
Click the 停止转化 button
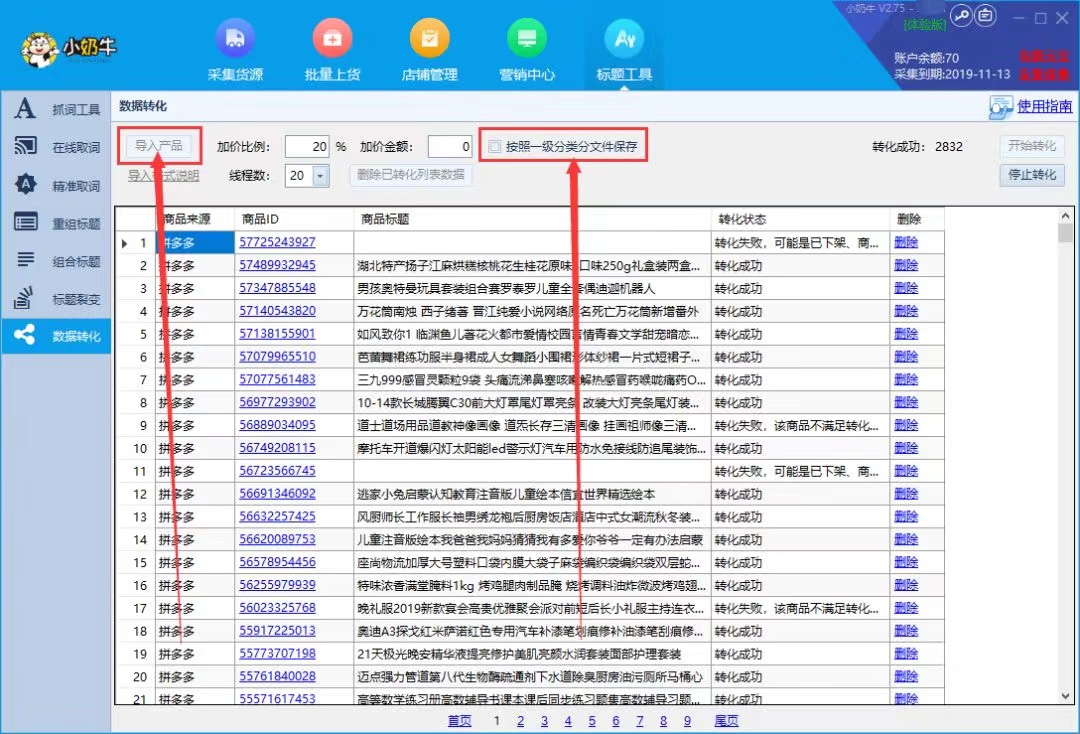[1032, 174]
